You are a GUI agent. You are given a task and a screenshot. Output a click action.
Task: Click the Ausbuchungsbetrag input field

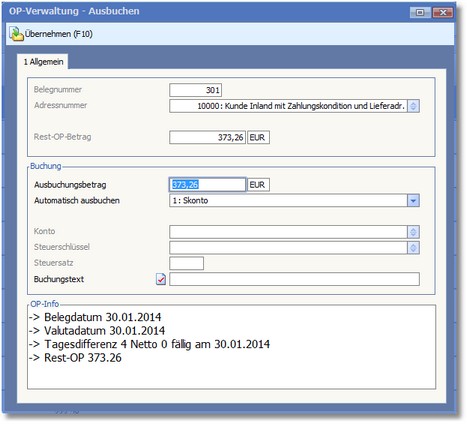coord(207,185)
